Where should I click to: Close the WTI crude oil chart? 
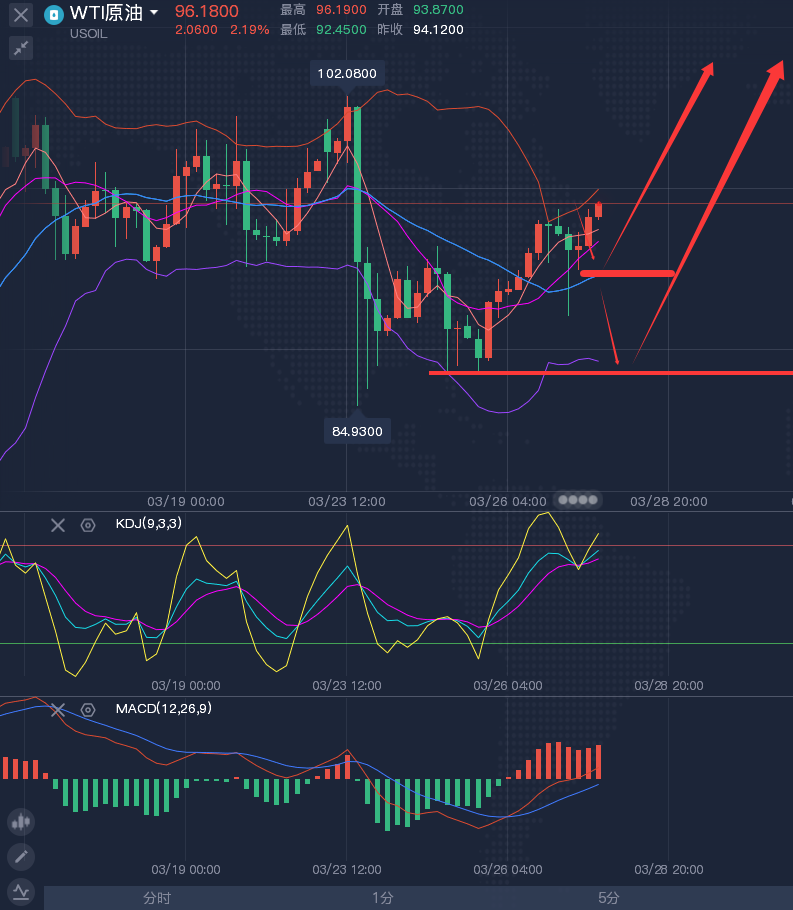click(20, 15)
